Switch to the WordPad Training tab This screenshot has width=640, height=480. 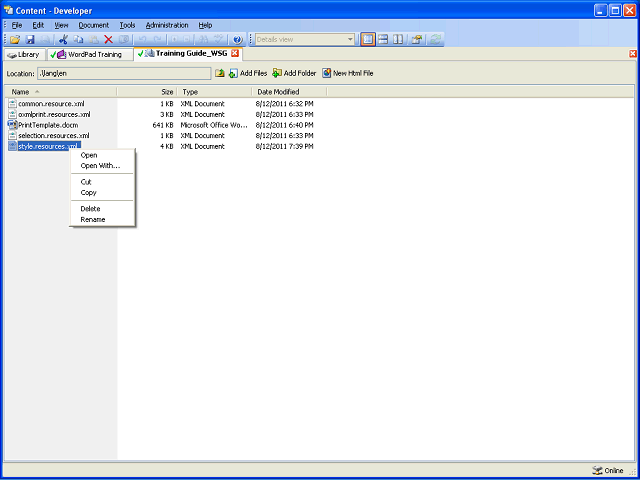pos(90,54)
